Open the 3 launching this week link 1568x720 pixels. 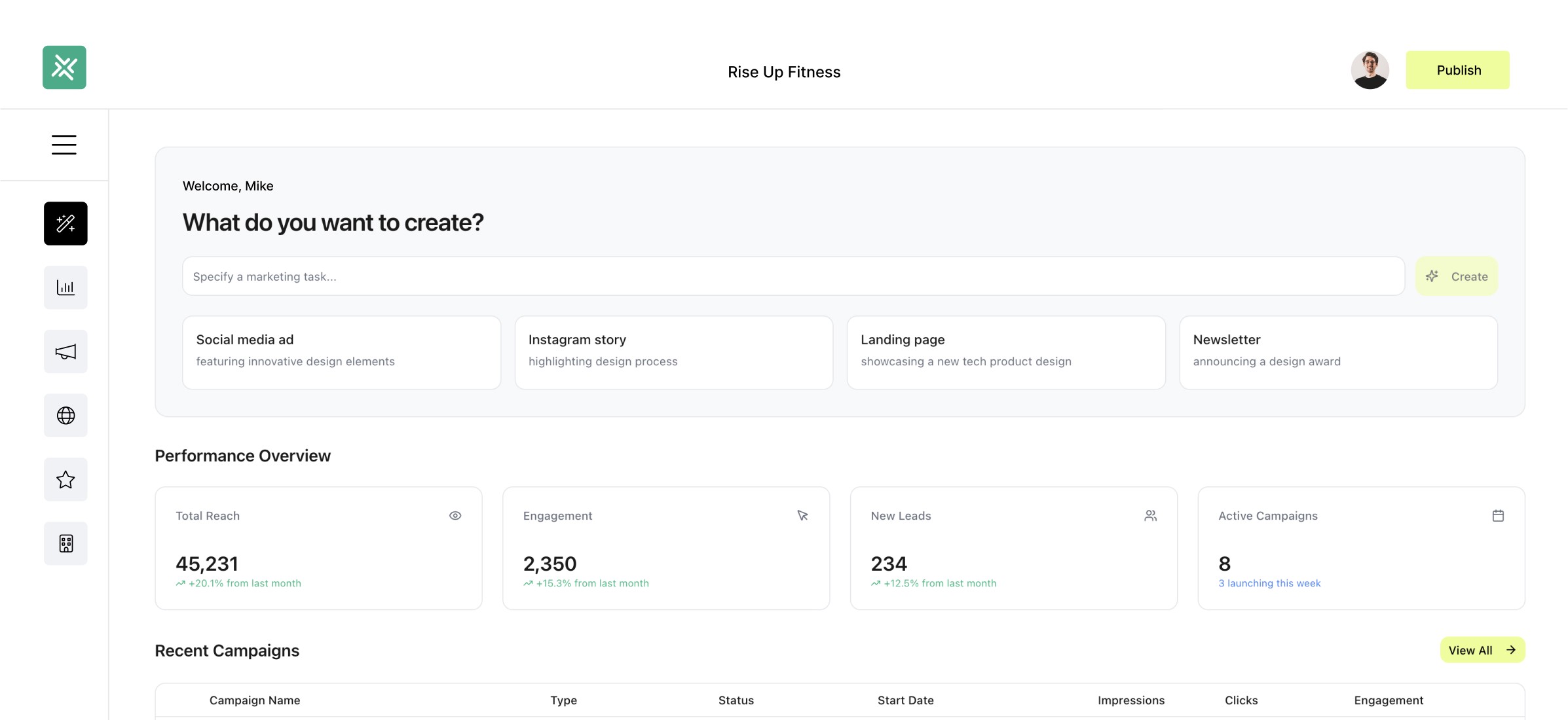(x=1269, y=583)
